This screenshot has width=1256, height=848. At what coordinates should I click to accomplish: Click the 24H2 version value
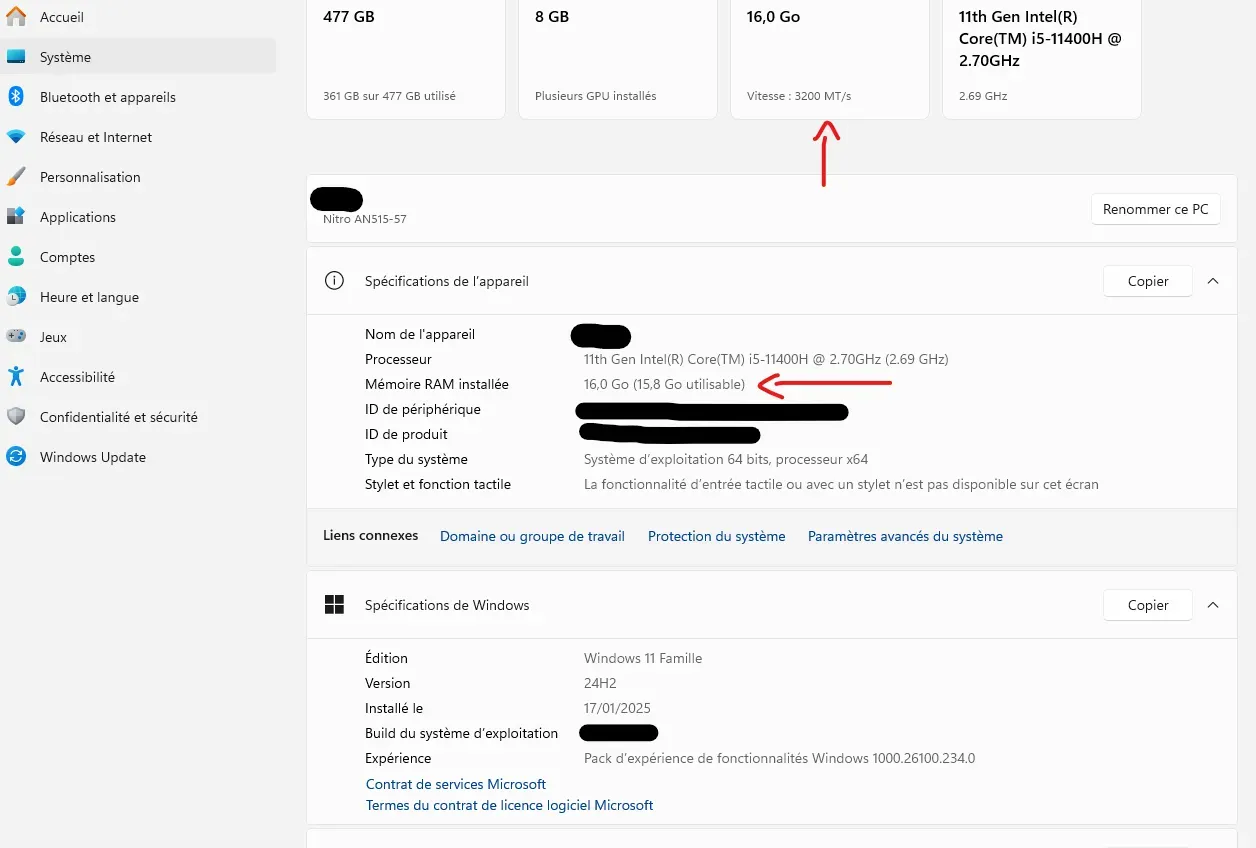coord(600,683)
